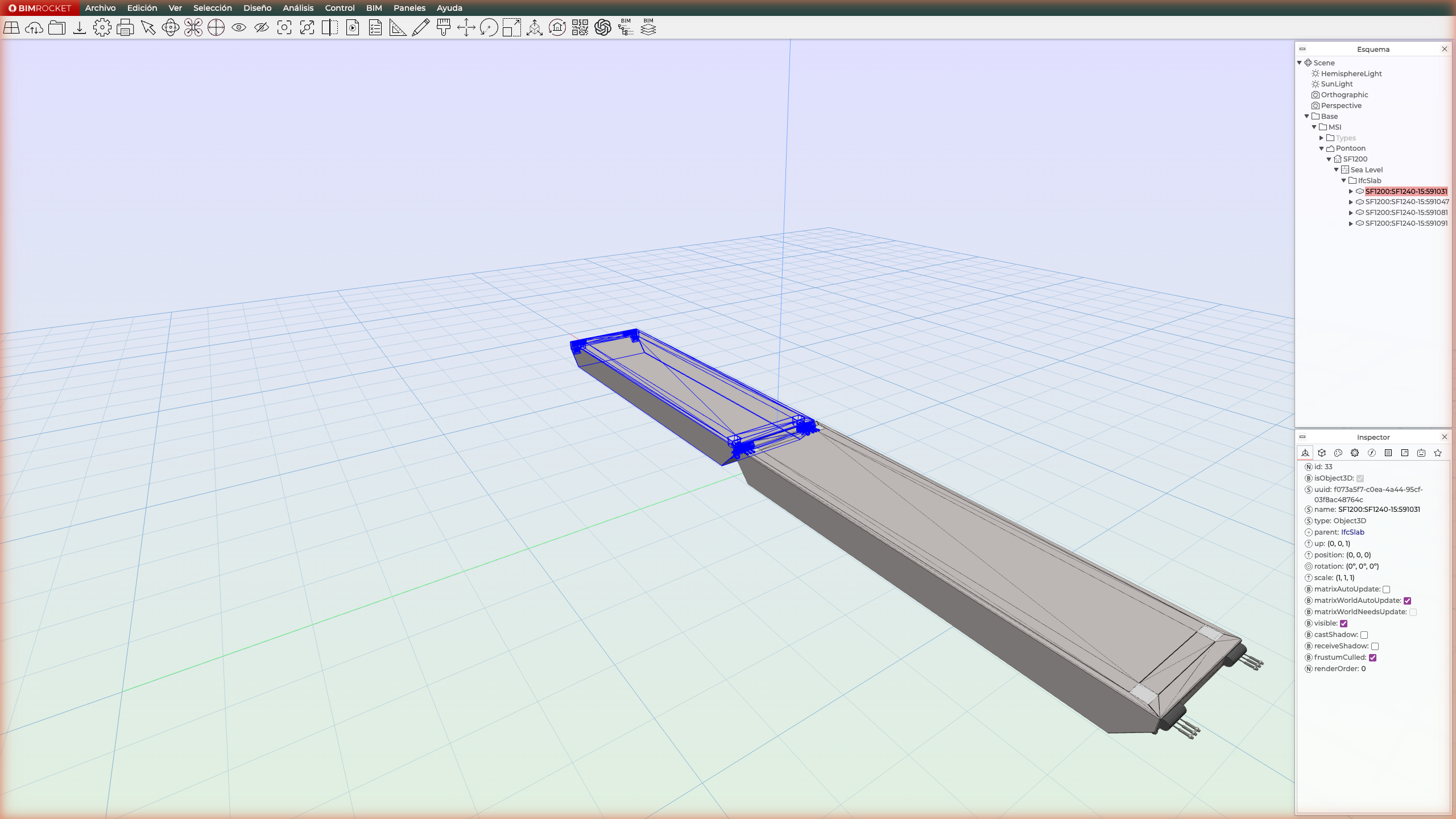Open the palette tab in Inspector
Image resolution: width=1456 pixels, height=819 pixels.
(x=1338, y=453)
